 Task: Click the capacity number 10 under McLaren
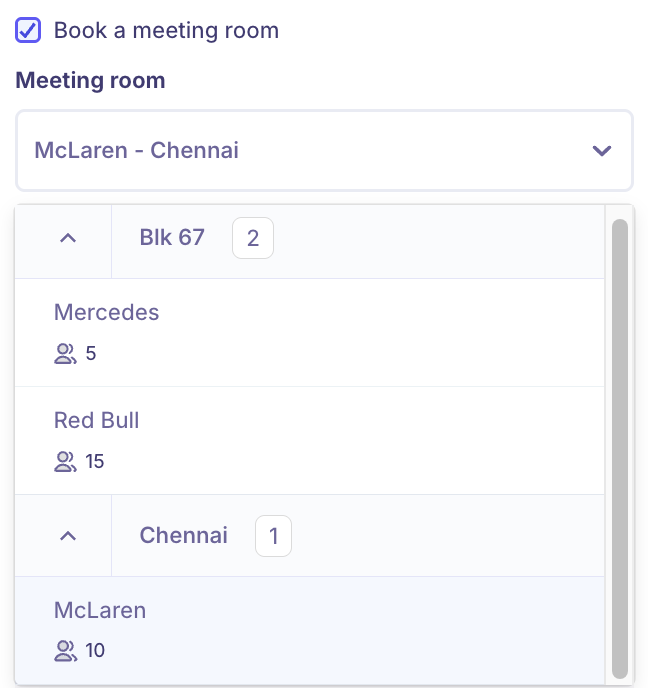coord(95,651)
